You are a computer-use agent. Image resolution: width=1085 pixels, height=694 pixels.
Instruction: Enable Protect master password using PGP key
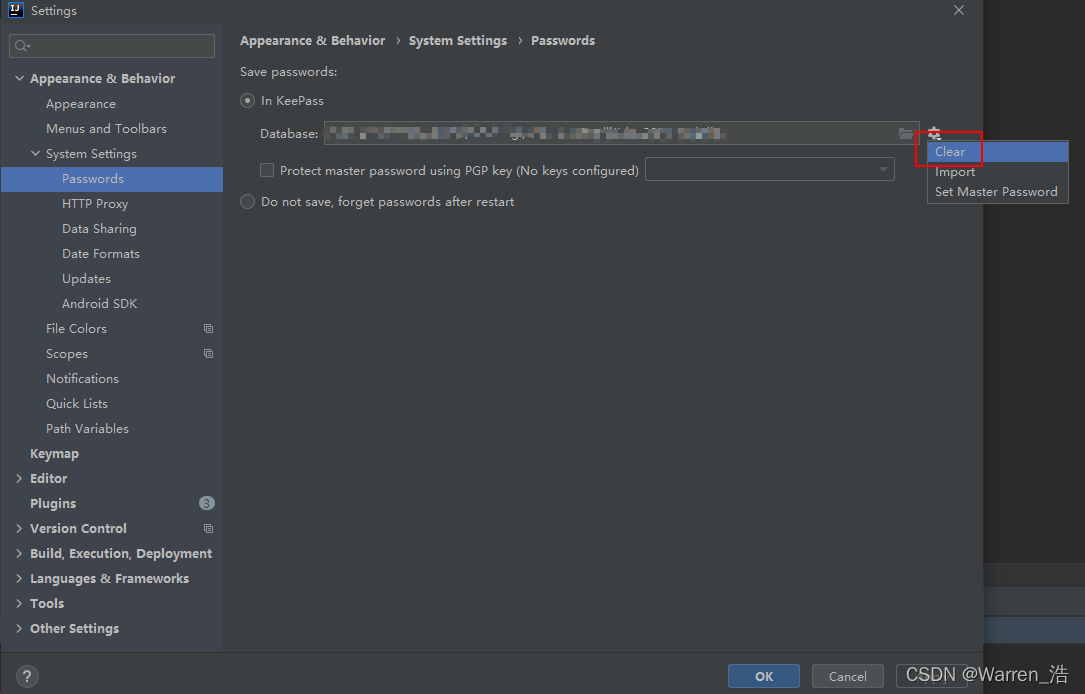(x=266, y=170)
